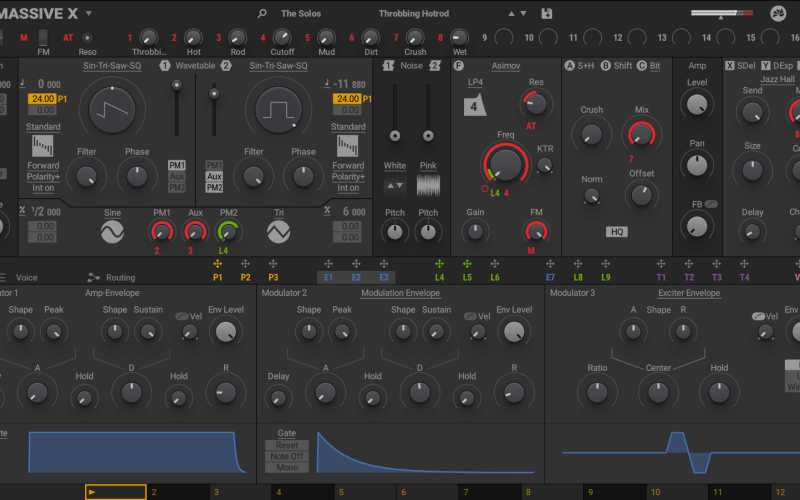Open the Asimov filter type menu
This screenshot has width=800, height=500.
pos(506,66)
